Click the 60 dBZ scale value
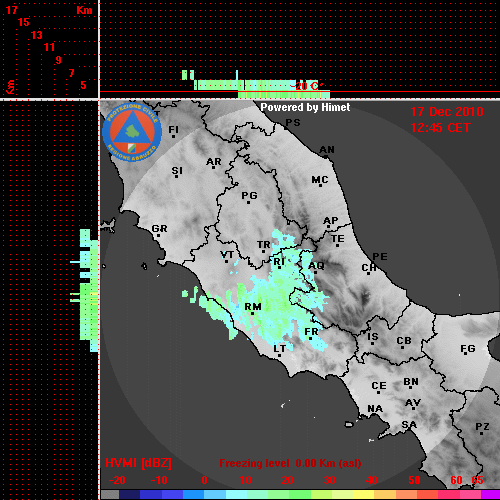Image resolution: width=500 pixels, height=500 pixels. (456, 480)
